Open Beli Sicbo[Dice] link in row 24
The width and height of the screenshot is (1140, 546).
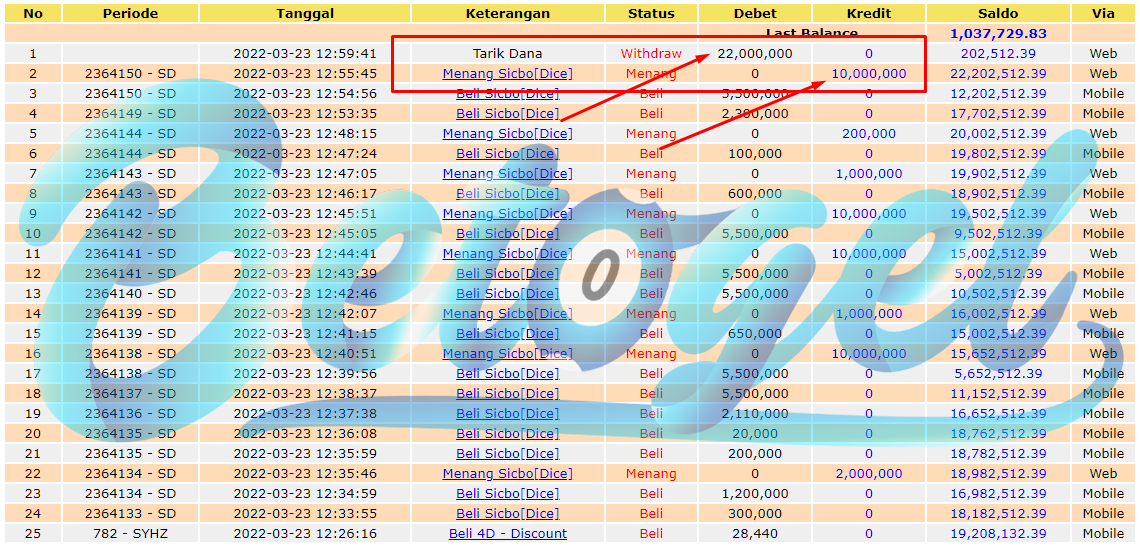[507, 513]
